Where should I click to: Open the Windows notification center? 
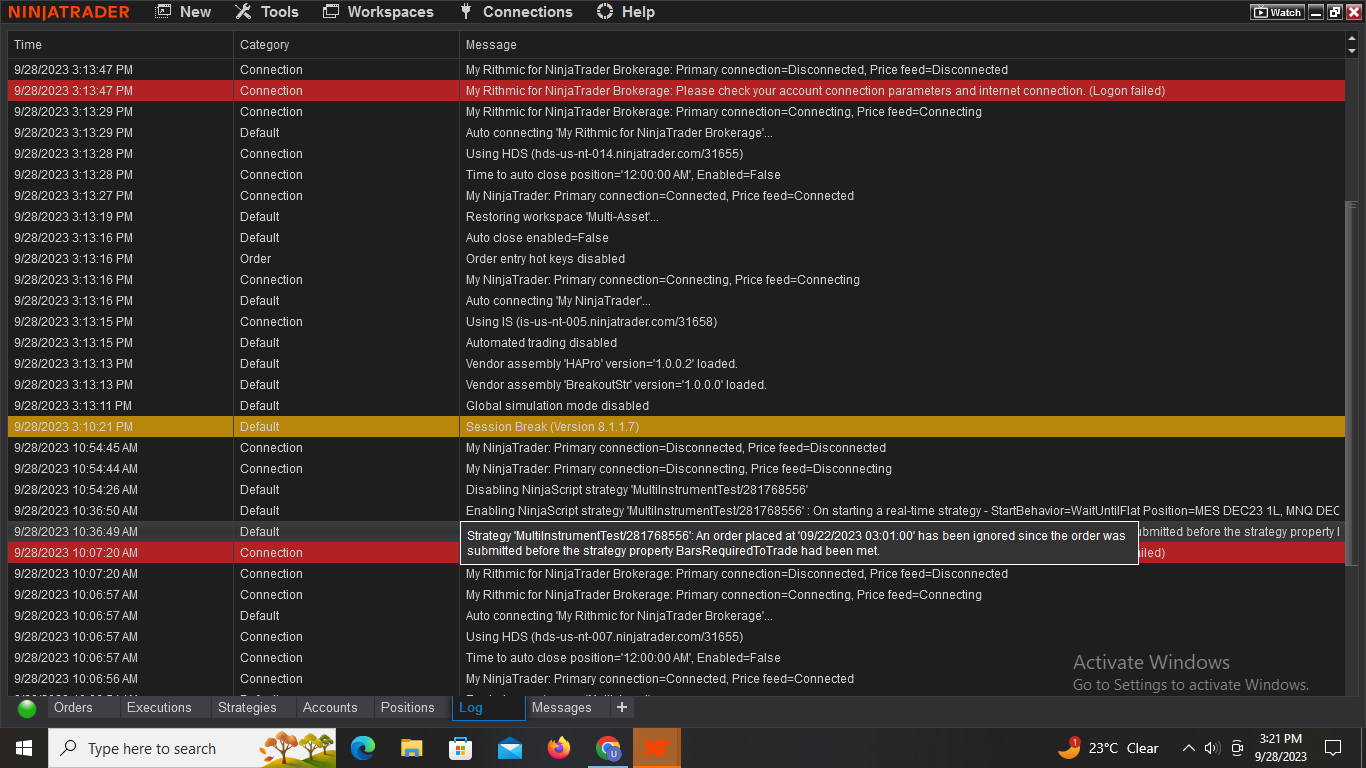point(1332,748)
